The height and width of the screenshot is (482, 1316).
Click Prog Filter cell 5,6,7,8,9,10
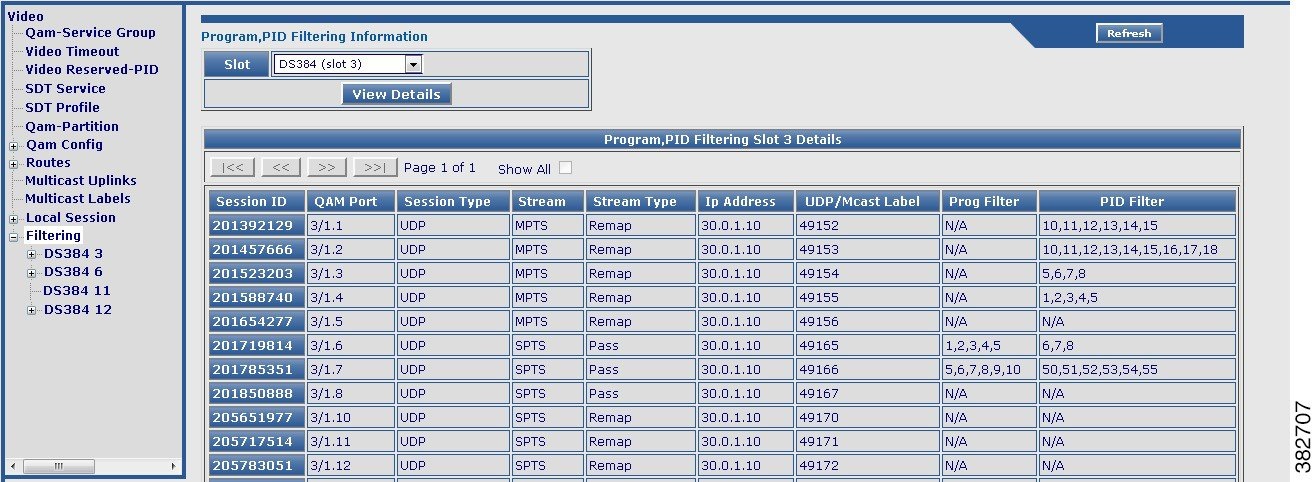click(988, 370)
